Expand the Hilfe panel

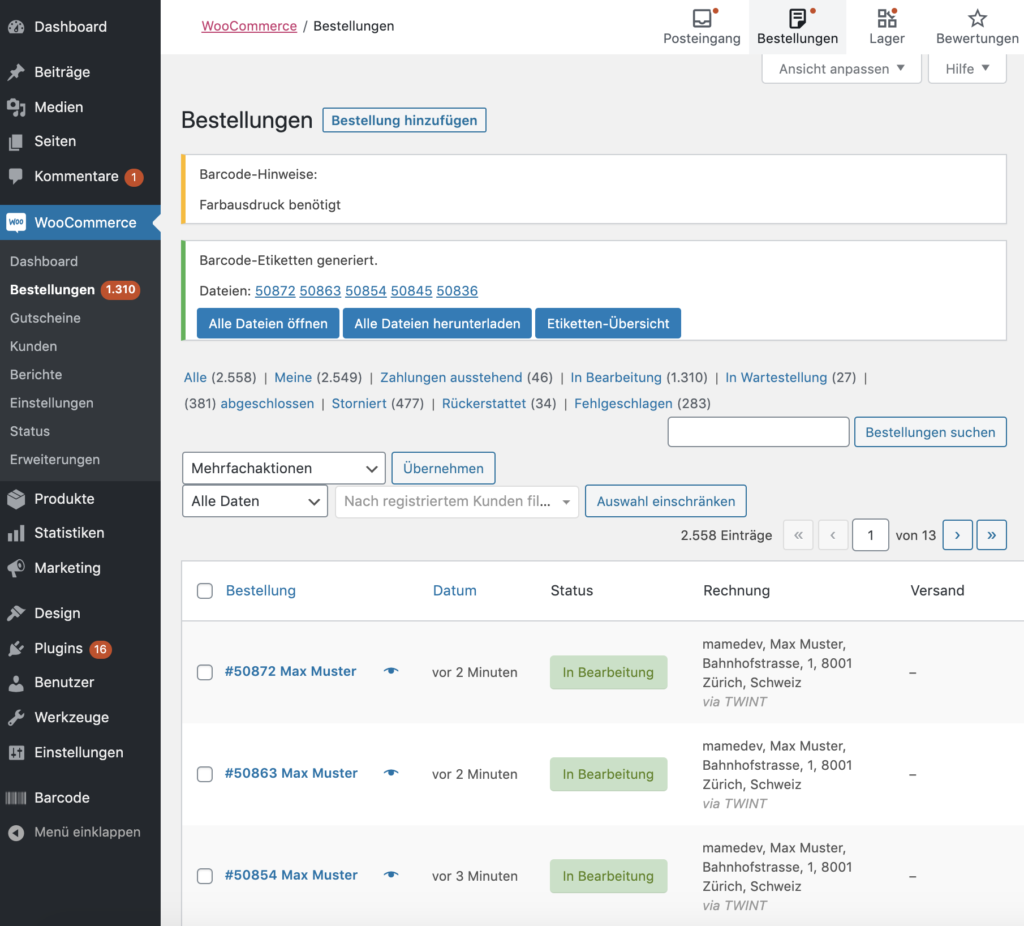[x=967, y=69]
